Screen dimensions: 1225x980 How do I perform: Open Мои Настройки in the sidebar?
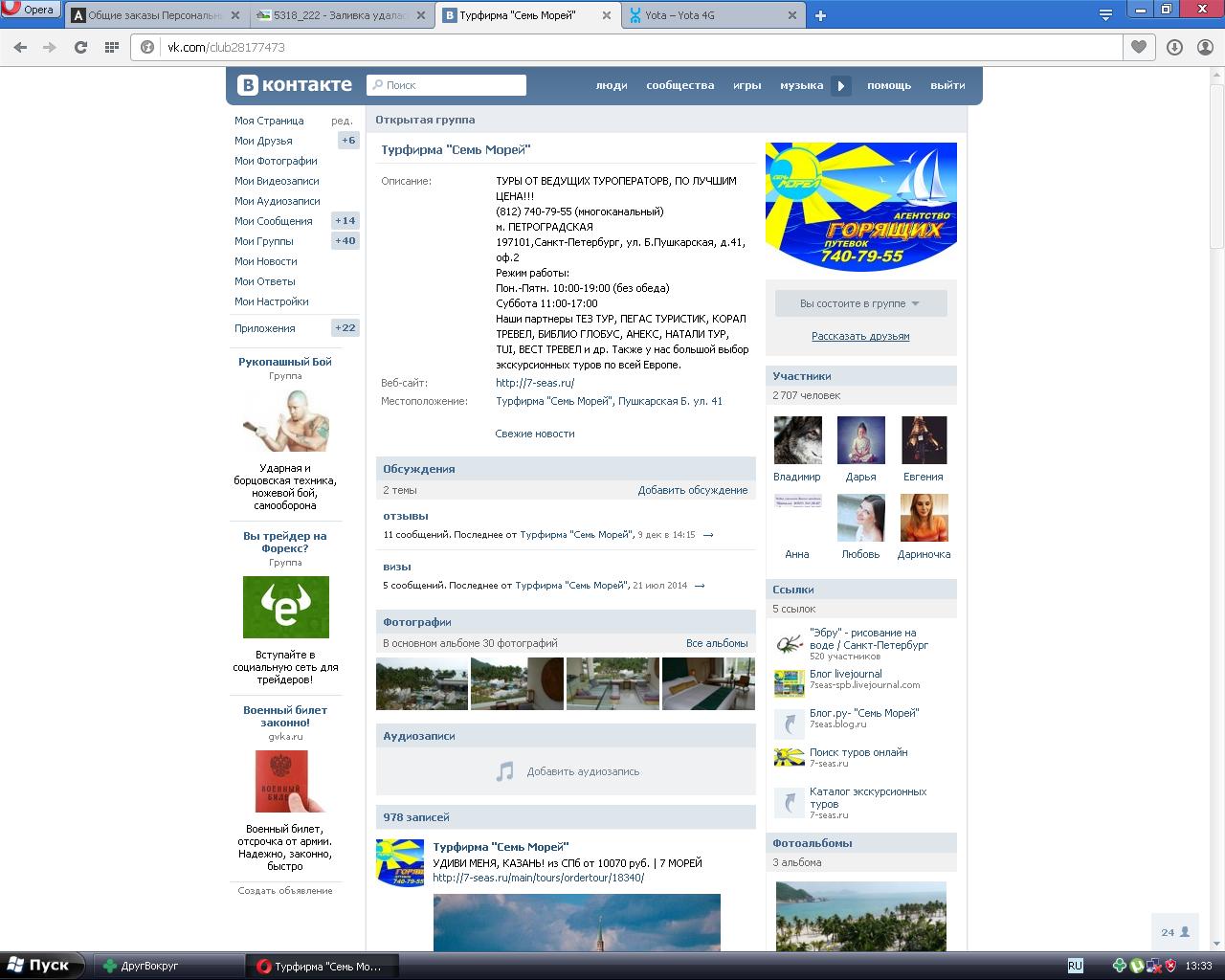point(272,301)
